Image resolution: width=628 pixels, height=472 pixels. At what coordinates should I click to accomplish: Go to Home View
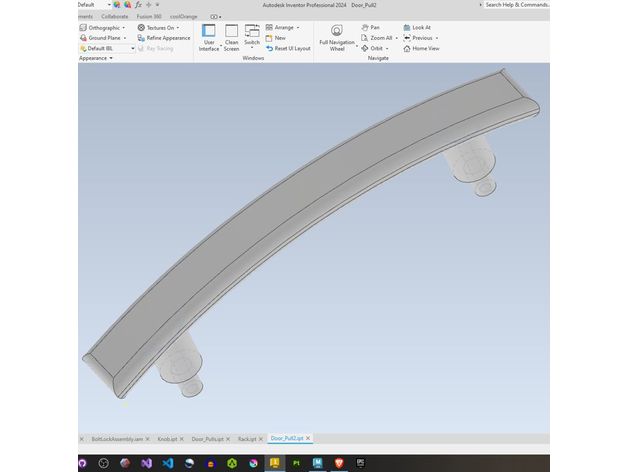[x=420, y=48]
